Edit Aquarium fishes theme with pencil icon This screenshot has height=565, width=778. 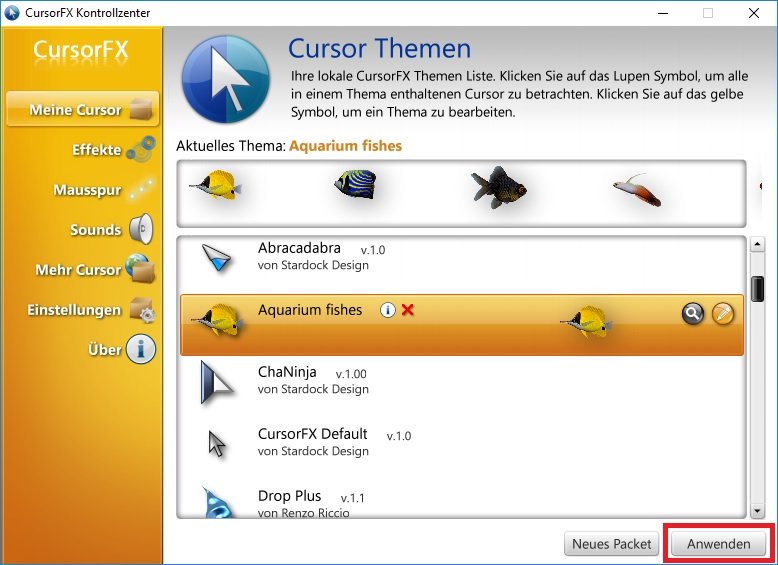coord(723,314)
